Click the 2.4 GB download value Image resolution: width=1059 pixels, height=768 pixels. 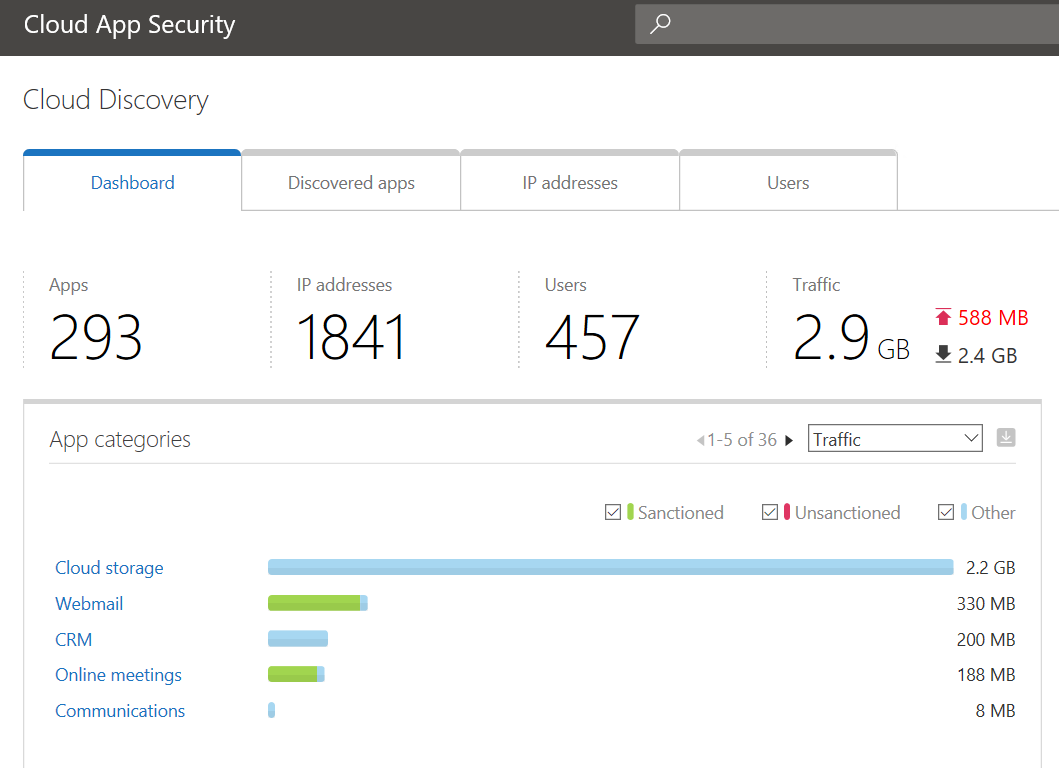pos(987,355)
